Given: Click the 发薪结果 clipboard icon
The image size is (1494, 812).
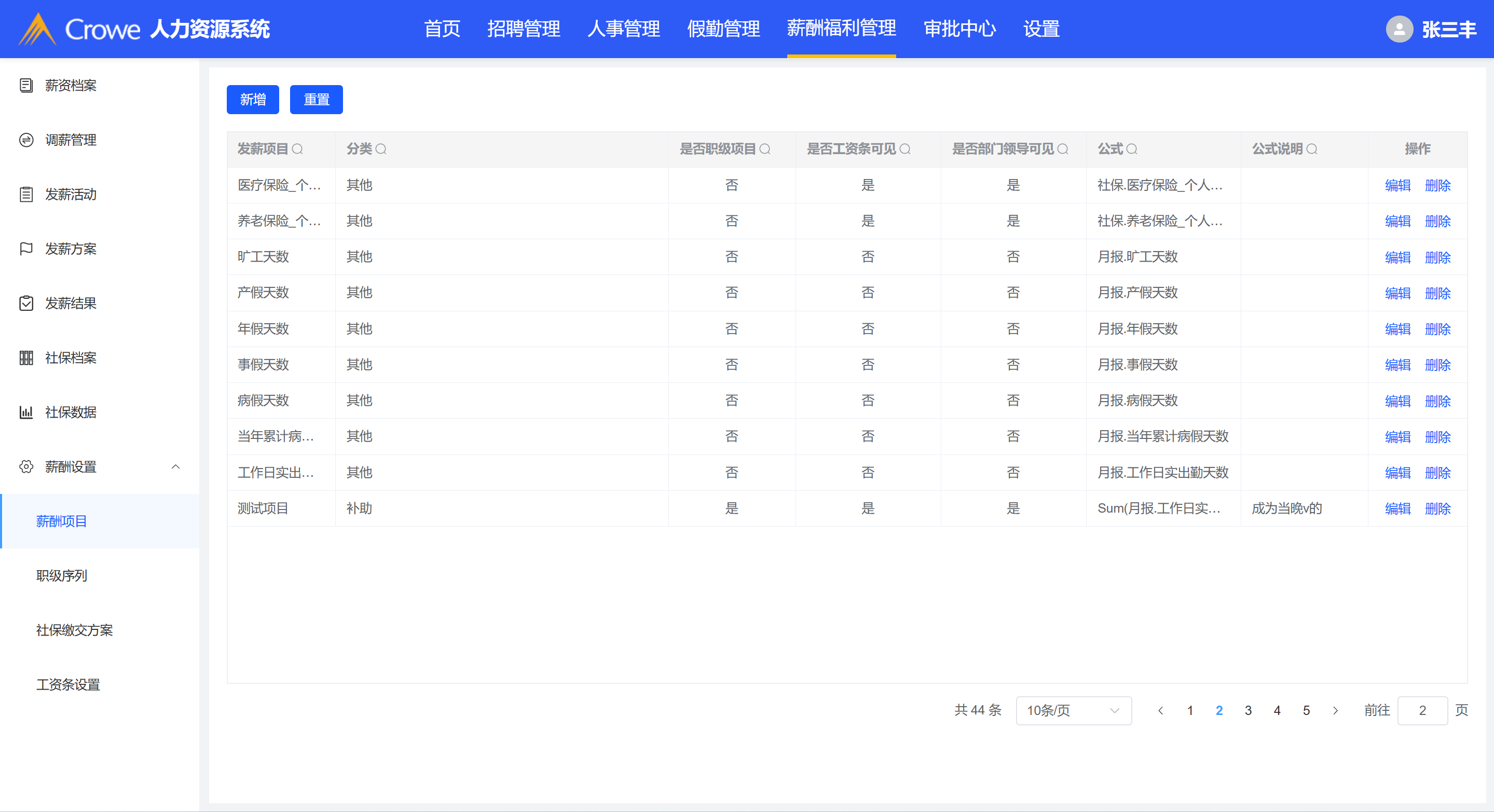Looking at the screenshot, I should (26, 304).
